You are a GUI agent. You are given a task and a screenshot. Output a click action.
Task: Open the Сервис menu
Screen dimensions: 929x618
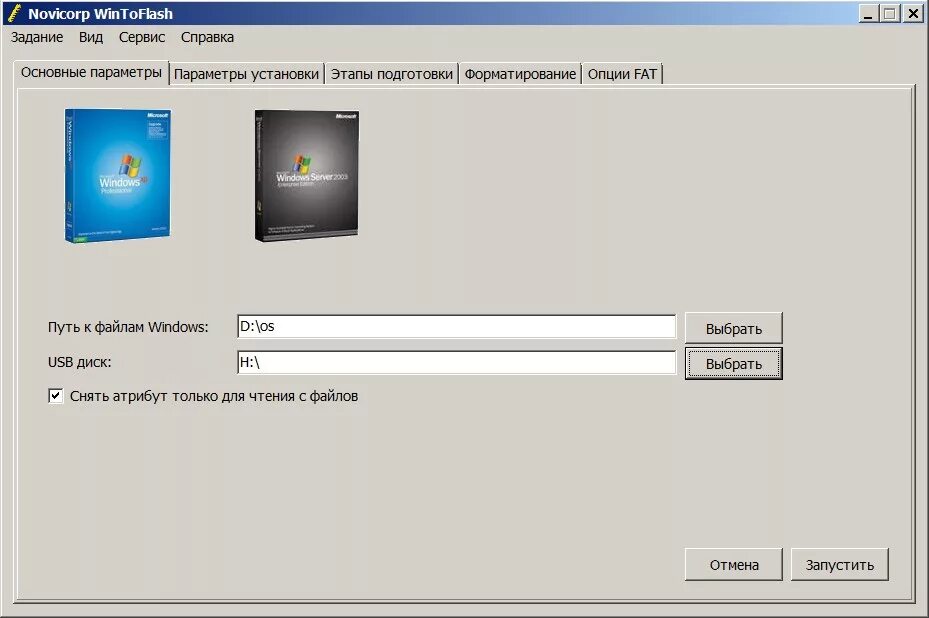point(142,37)
